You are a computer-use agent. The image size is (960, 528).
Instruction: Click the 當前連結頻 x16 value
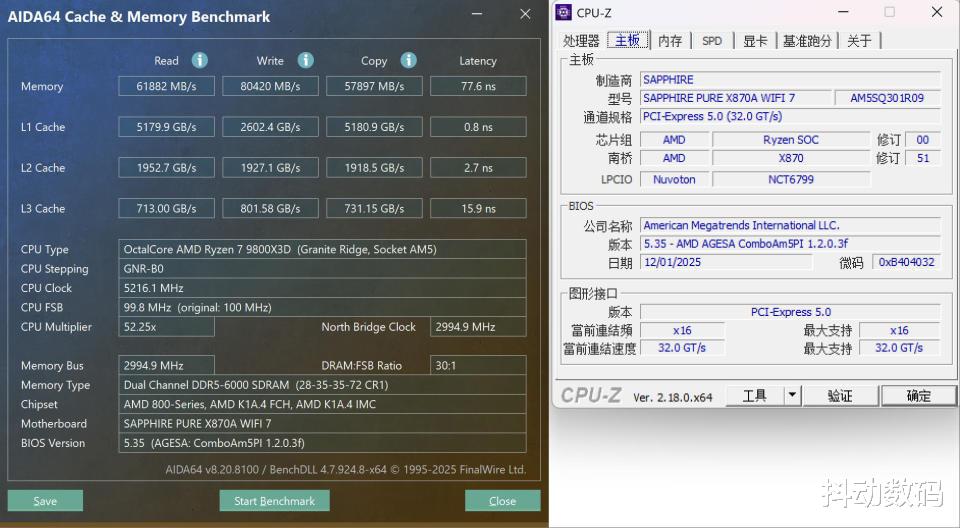click(682, 330)
